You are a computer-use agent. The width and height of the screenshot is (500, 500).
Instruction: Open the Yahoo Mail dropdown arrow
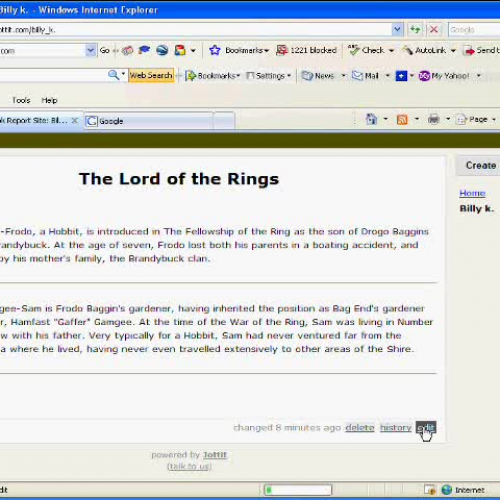point(387,76)
